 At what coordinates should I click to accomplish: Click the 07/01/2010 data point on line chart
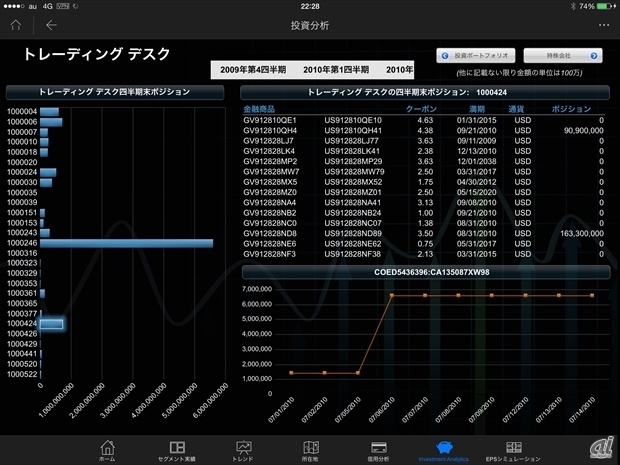[291, 373]
